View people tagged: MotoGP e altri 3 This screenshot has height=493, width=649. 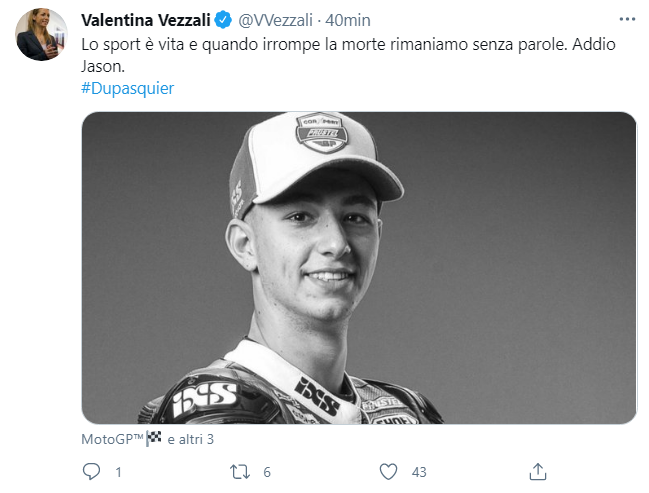[147, 439]
